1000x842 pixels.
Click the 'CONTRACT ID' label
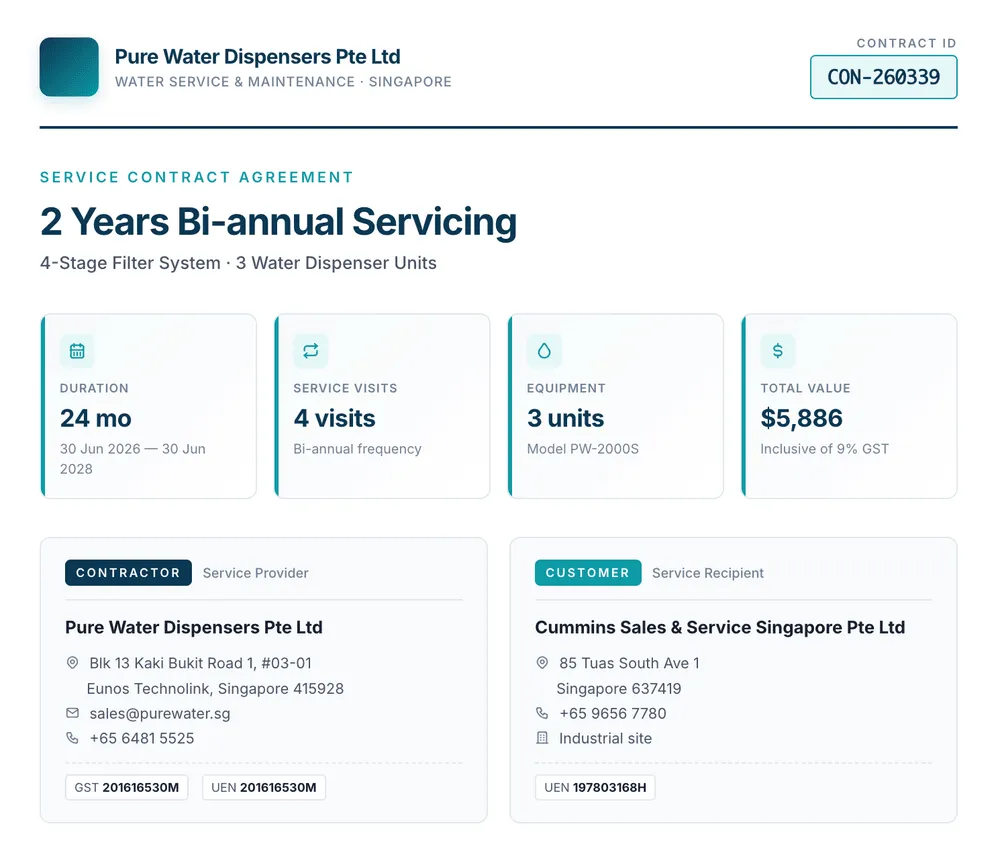[907, 43]
